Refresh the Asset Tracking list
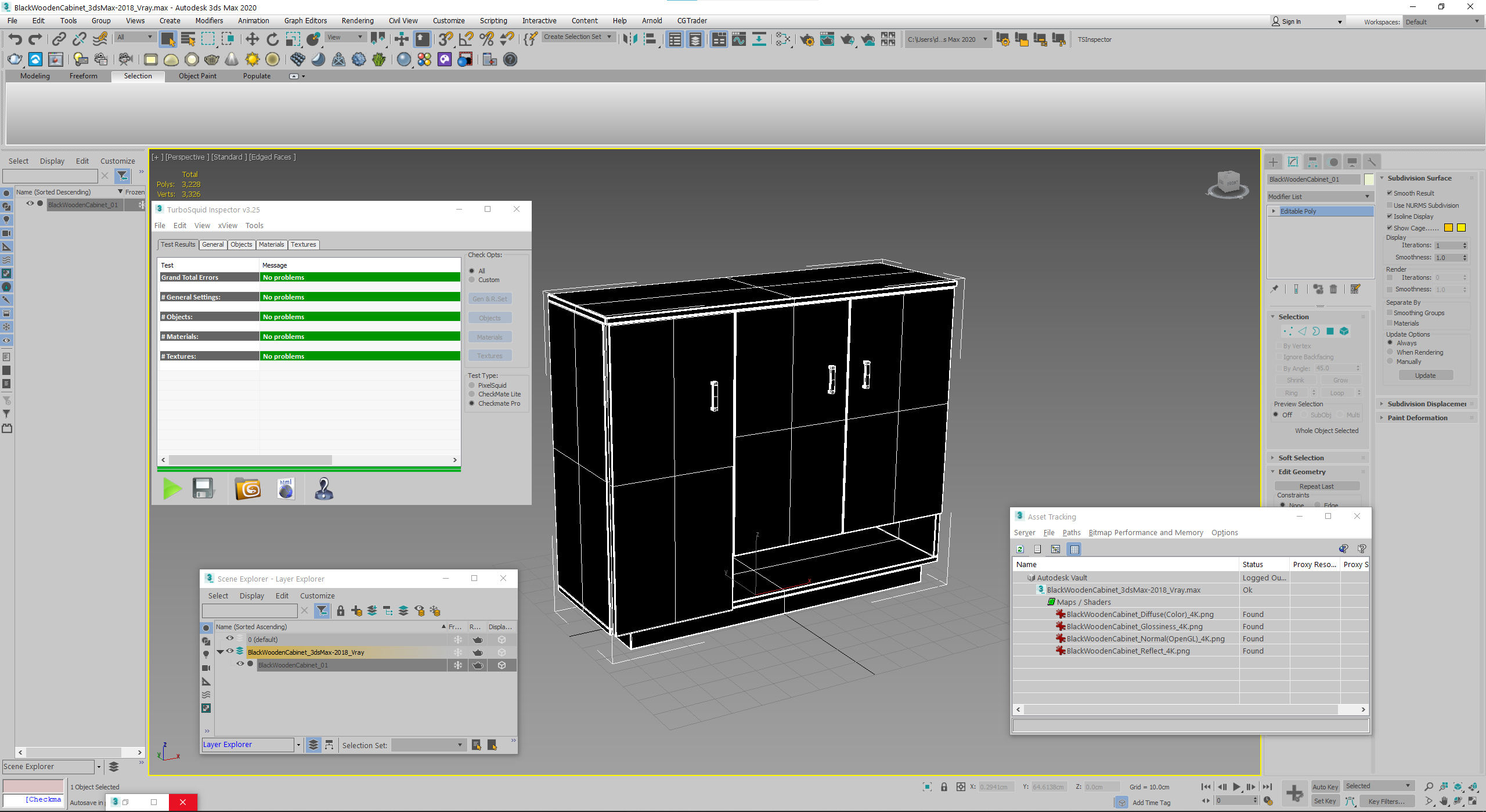Screen dimensions: 1486x812 click(x=1020, y=549)
